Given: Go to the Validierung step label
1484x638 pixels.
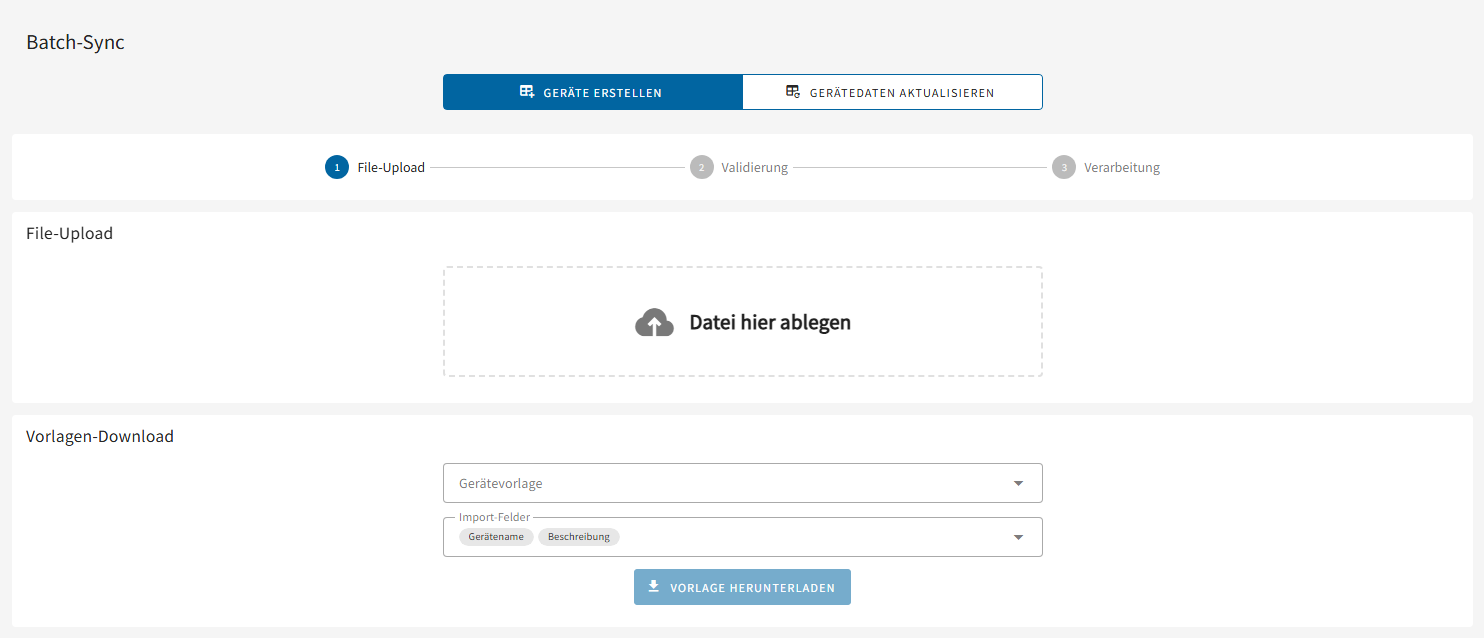Looking at the screenshot, I should [x=755, y=167].
